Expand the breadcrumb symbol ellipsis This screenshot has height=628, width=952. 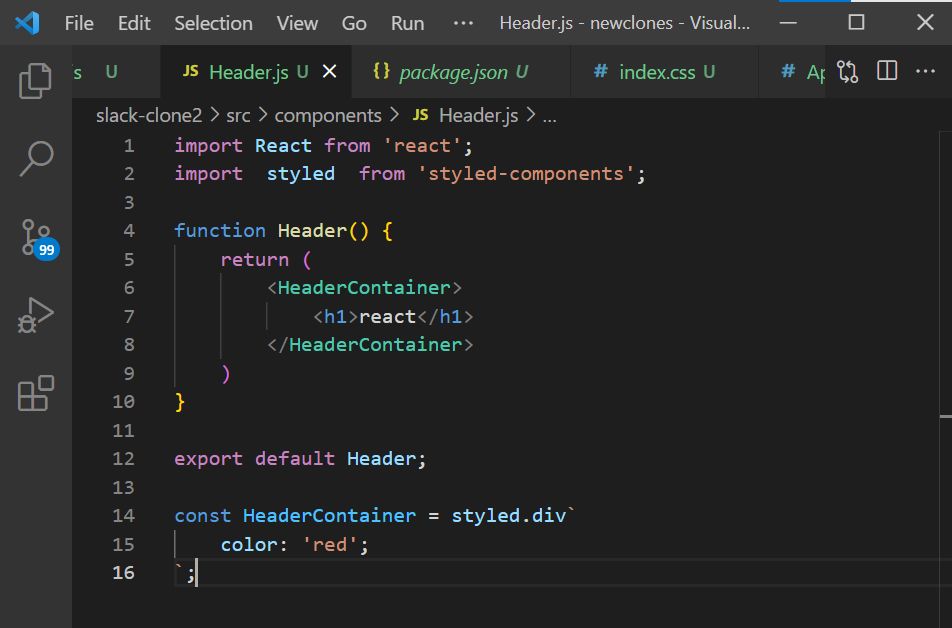click(549, 115)
